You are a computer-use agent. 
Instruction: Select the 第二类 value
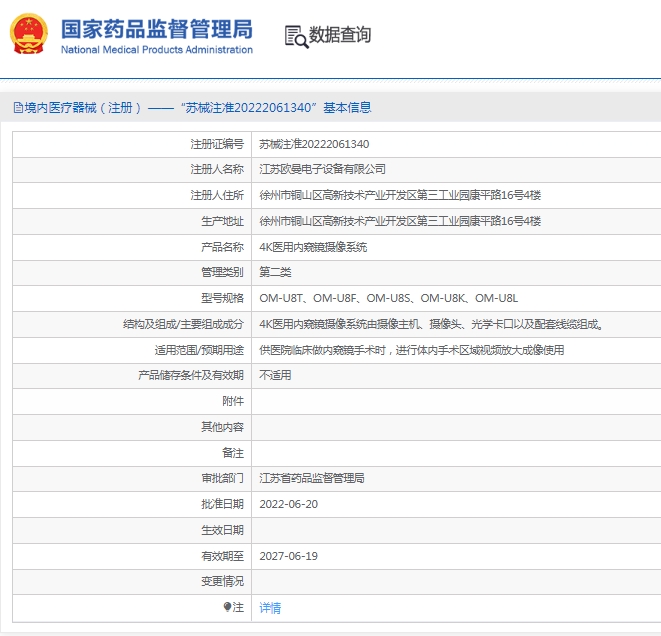tap(275, 272)
